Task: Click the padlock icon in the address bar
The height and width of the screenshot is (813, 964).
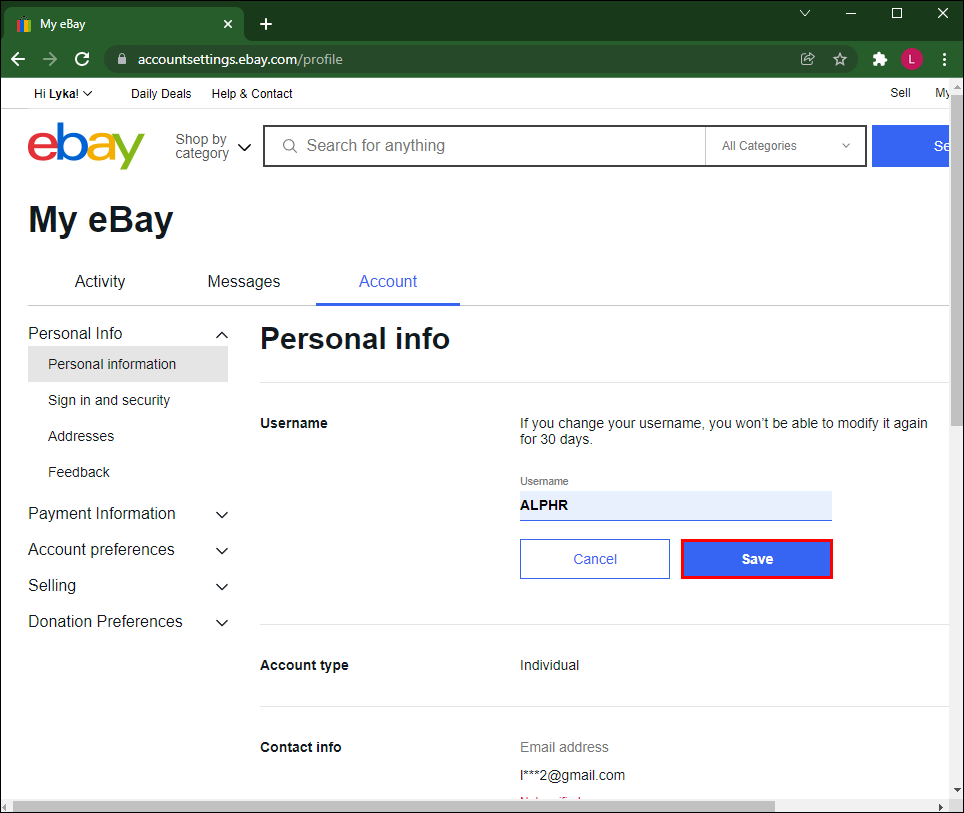Action: coord(121,59)
